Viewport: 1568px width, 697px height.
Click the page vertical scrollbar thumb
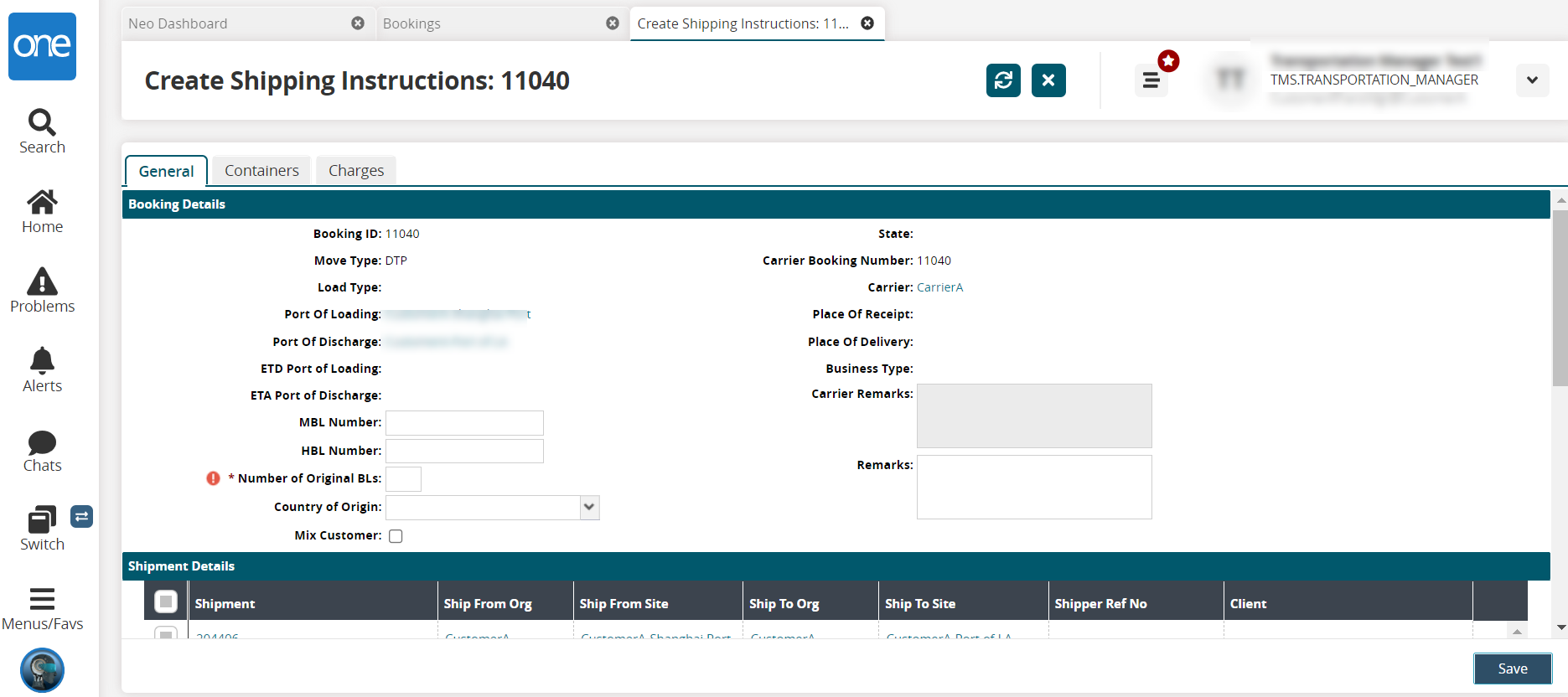pyautogui.click(x=1560, y=298)
